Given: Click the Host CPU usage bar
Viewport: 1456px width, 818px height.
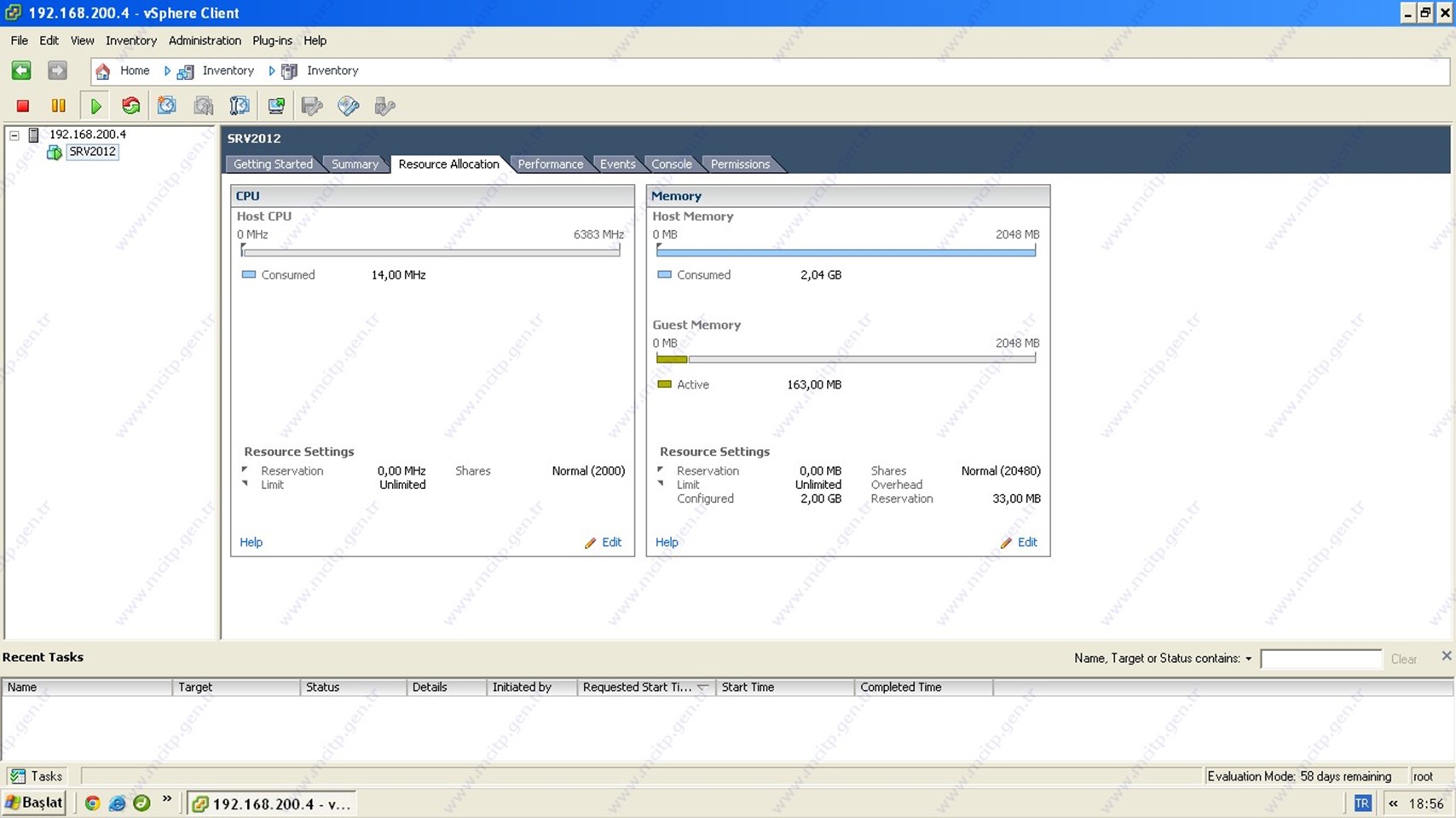Looking at the screenshot, I should 431,252.
